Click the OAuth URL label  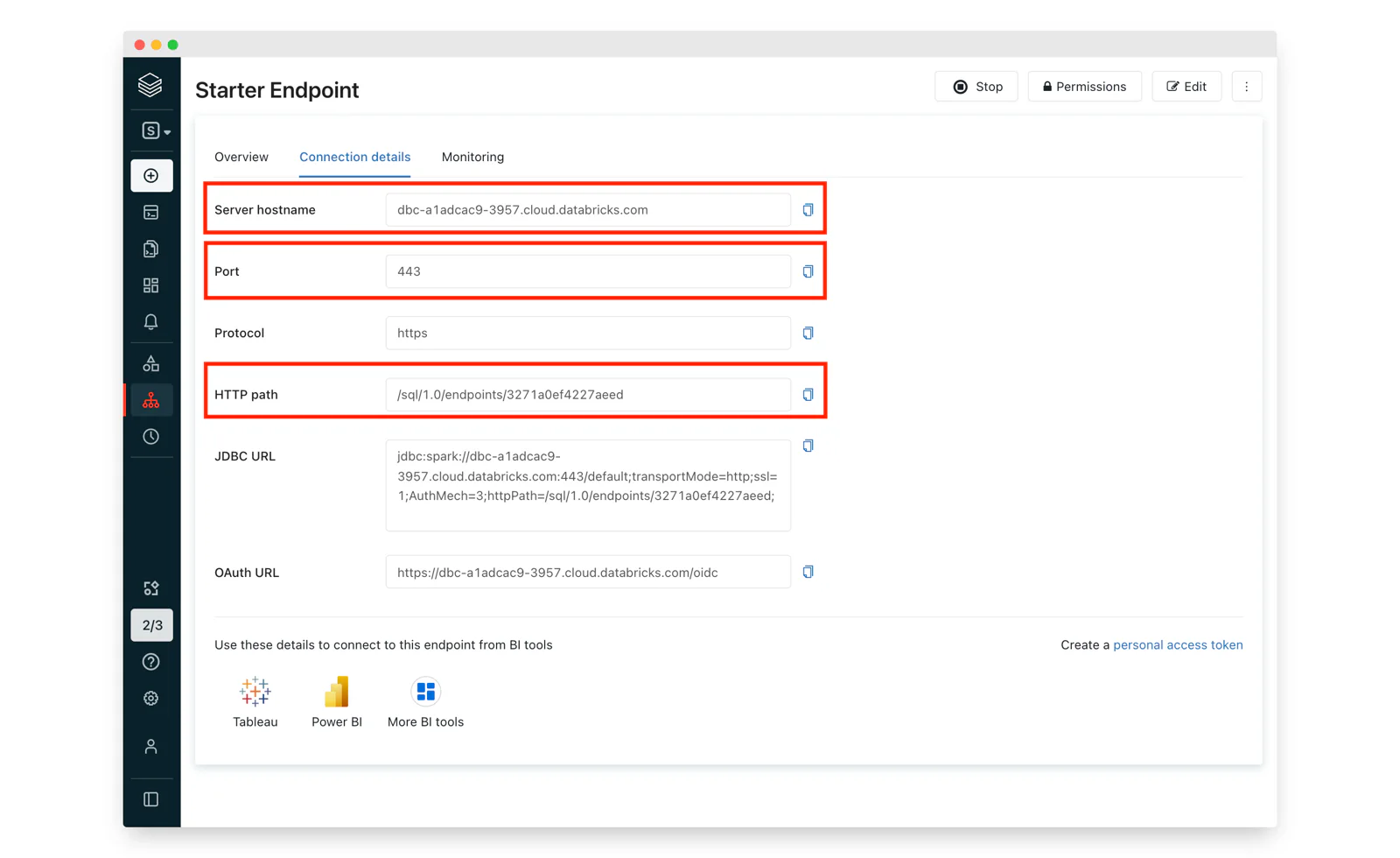coord(247,573)
